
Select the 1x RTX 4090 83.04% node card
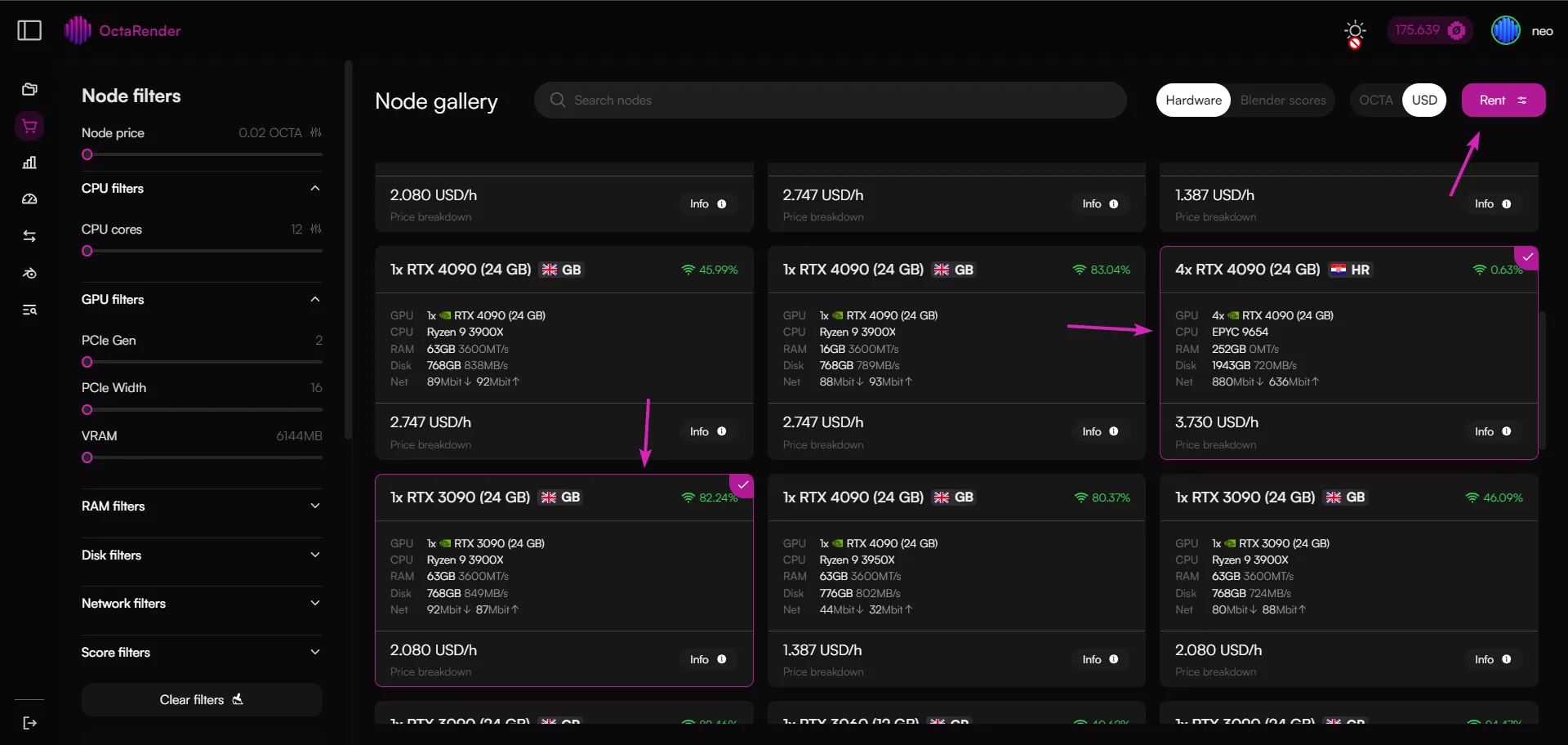(956, 353)
